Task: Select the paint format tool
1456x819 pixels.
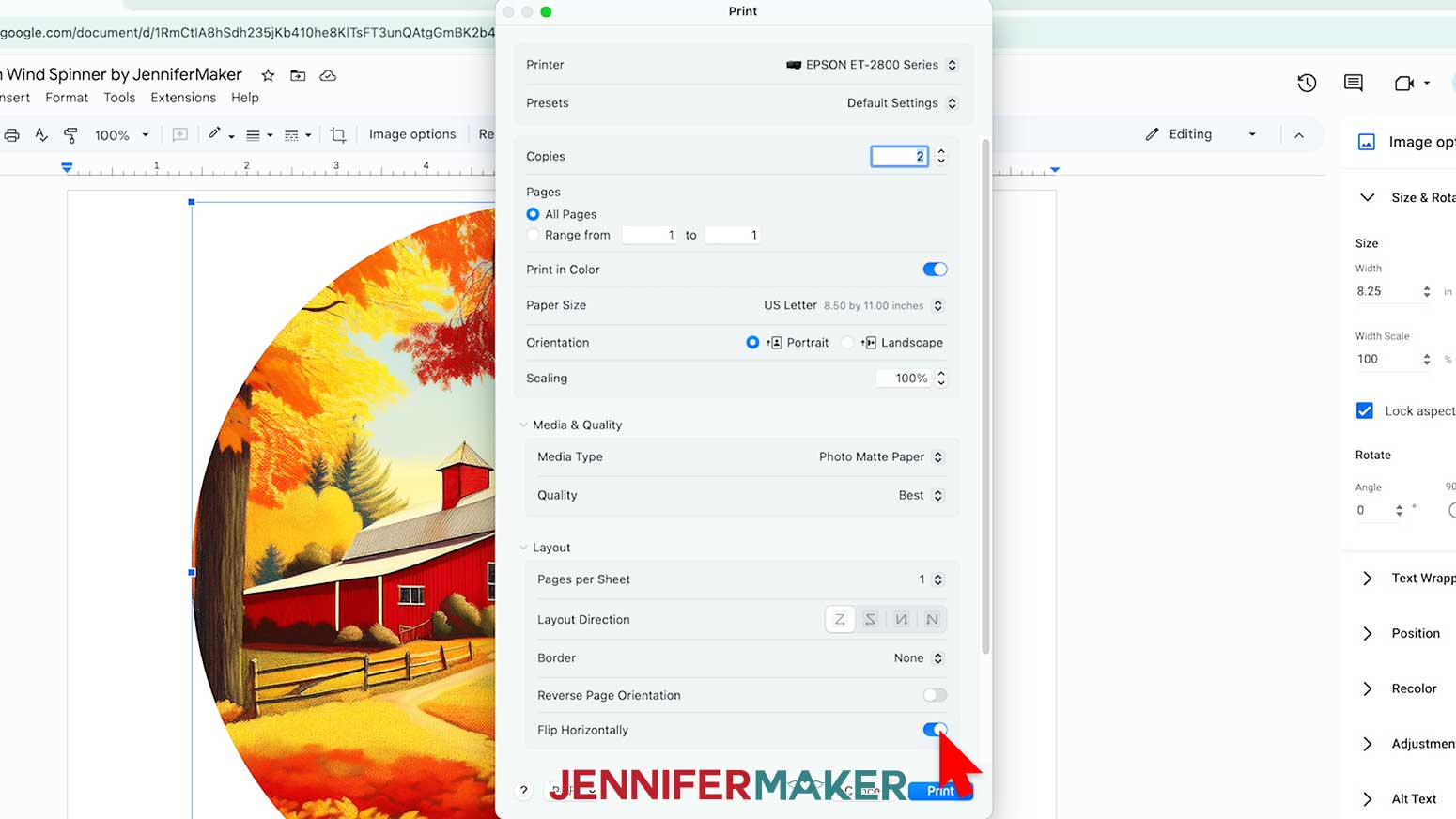Action: (x=70, y=135)
